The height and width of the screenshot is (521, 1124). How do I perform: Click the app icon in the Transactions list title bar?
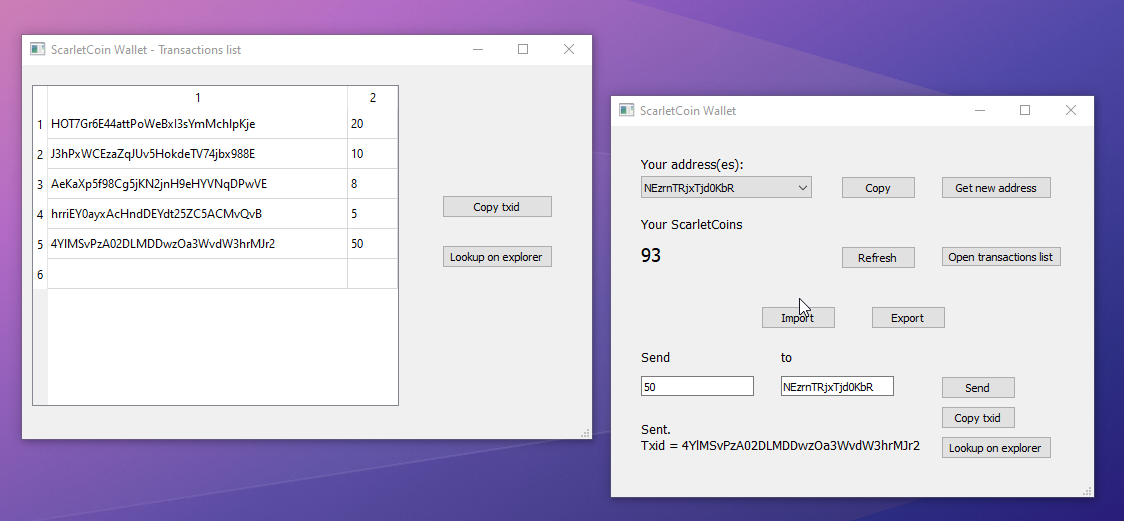coord(37,49)
